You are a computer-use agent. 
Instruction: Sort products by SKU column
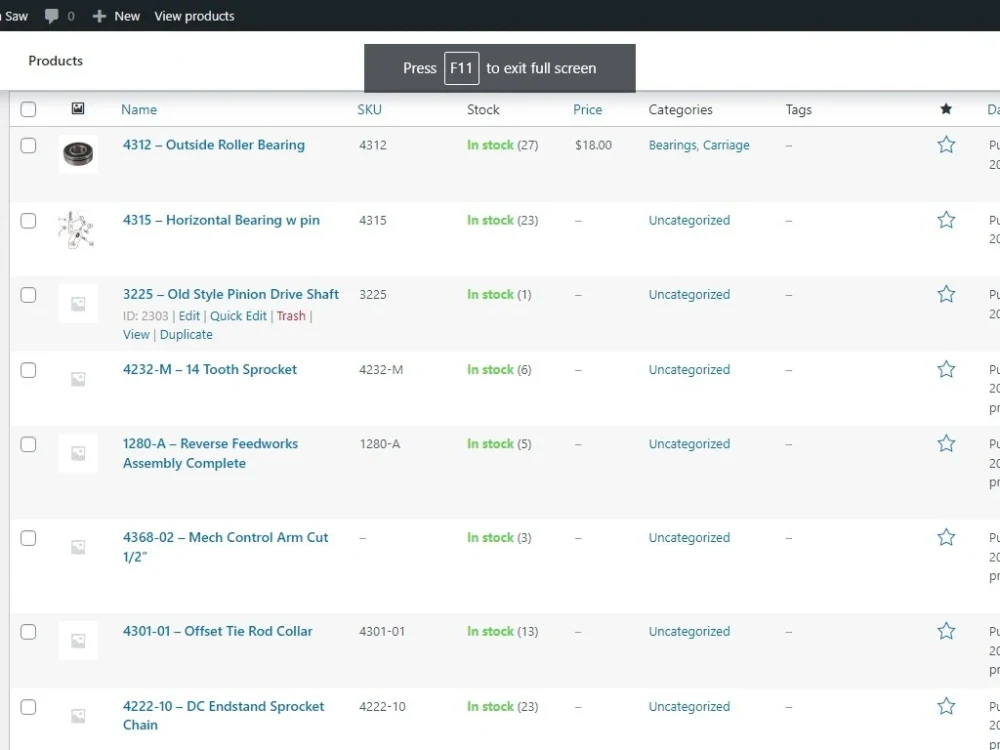(x=369, y=110)
